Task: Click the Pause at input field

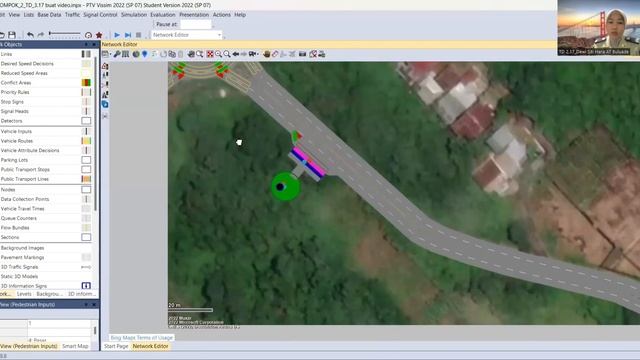Action: [196, 24]
